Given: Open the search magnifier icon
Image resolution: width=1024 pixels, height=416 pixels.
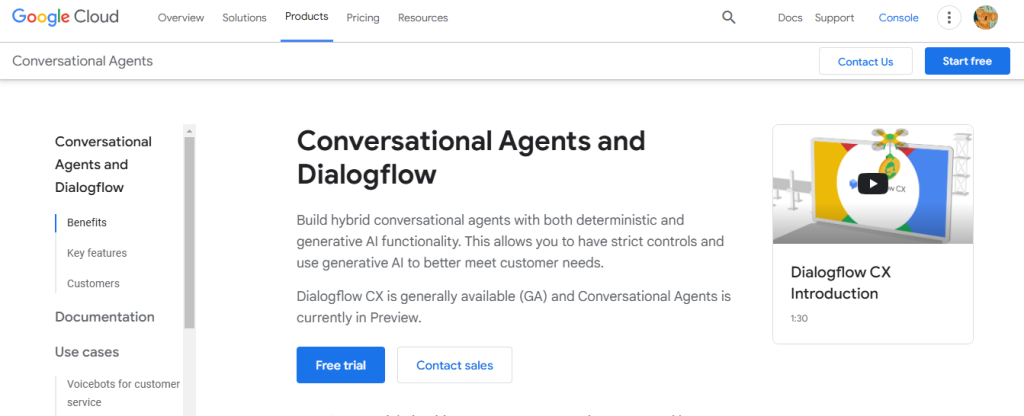Looking at the screenshot, I should click(728, 18).
